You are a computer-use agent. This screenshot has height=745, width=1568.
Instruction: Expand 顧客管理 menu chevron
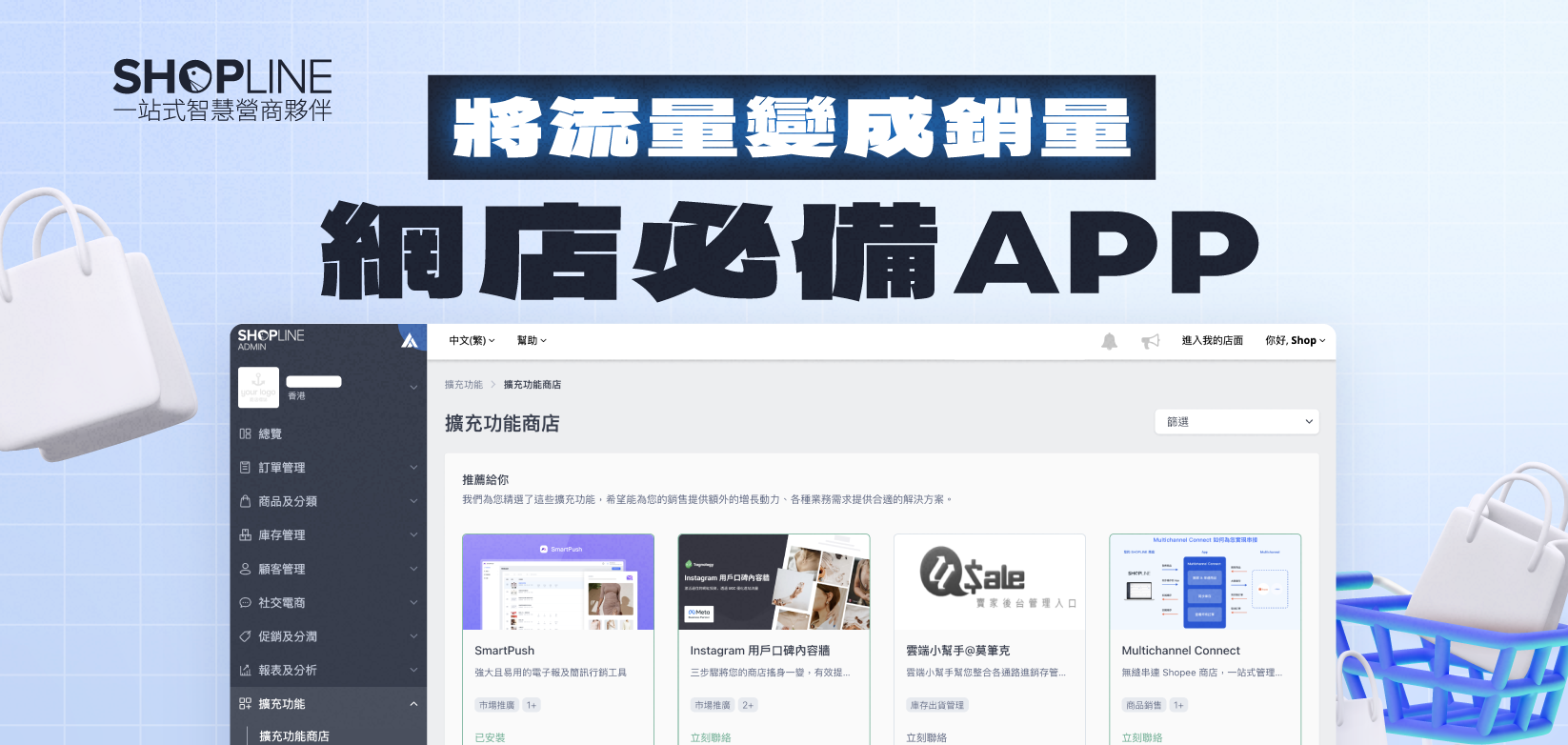413,569
